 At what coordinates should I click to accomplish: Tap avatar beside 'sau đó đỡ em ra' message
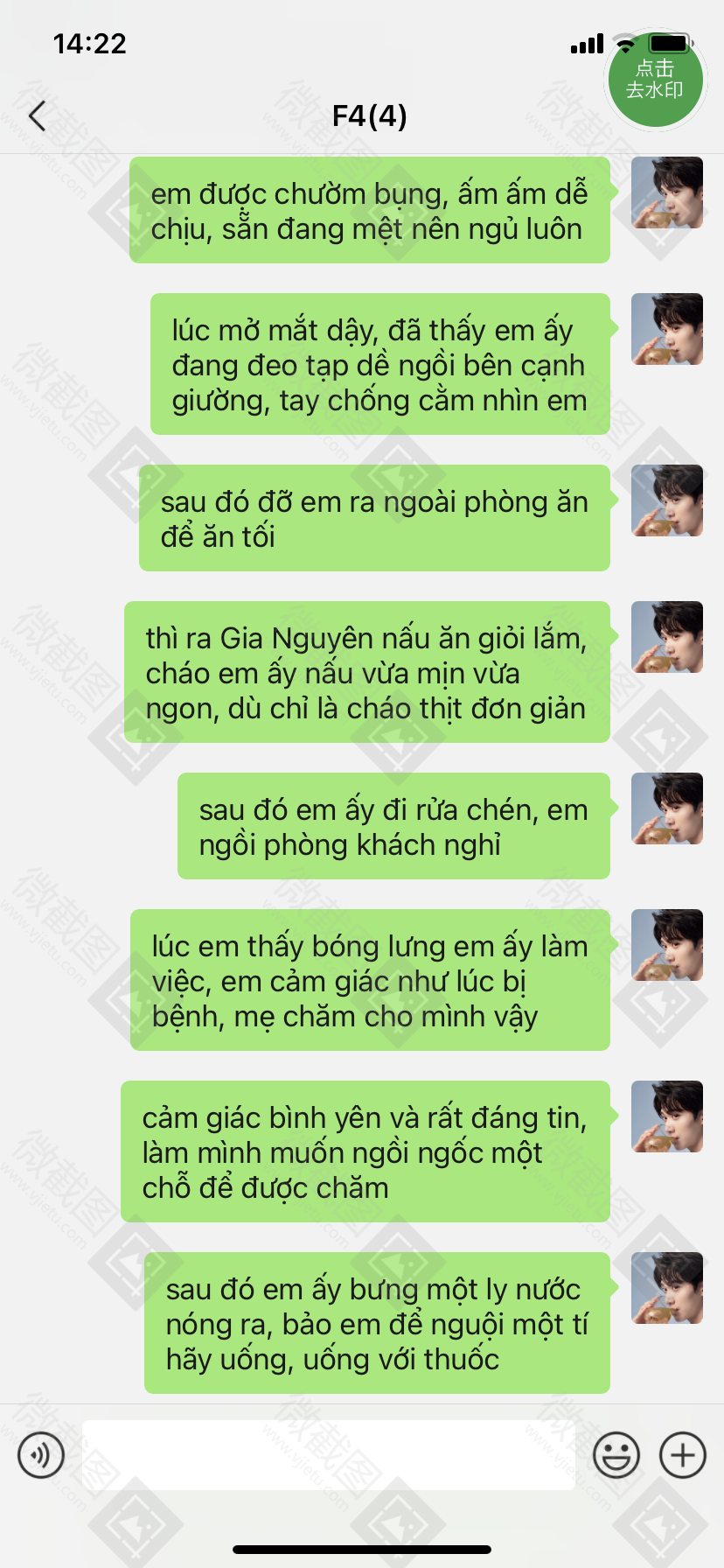coord(667,500)
